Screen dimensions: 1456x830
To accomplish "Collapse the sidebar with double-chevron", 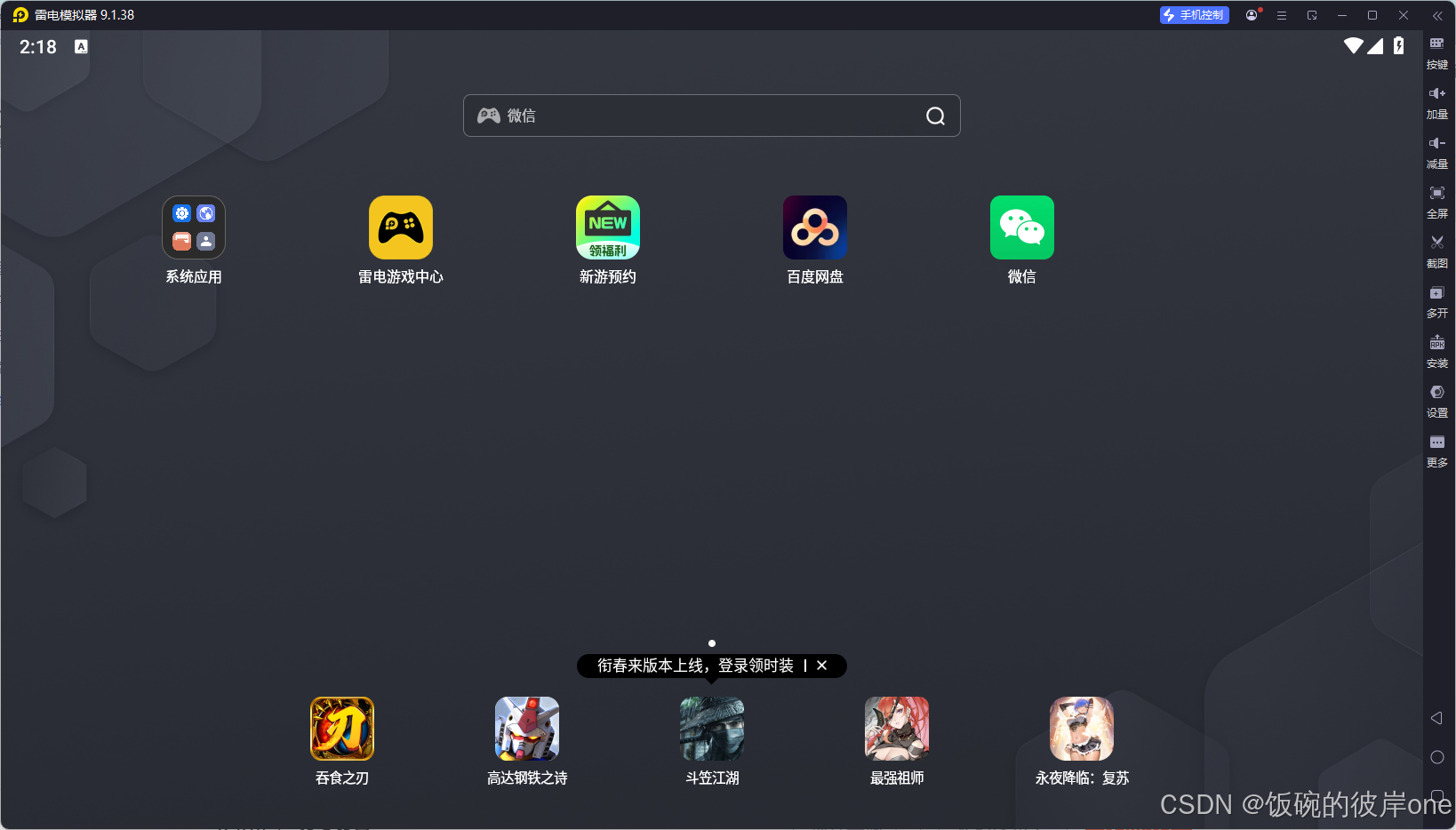I will (x=1437, y=15).
